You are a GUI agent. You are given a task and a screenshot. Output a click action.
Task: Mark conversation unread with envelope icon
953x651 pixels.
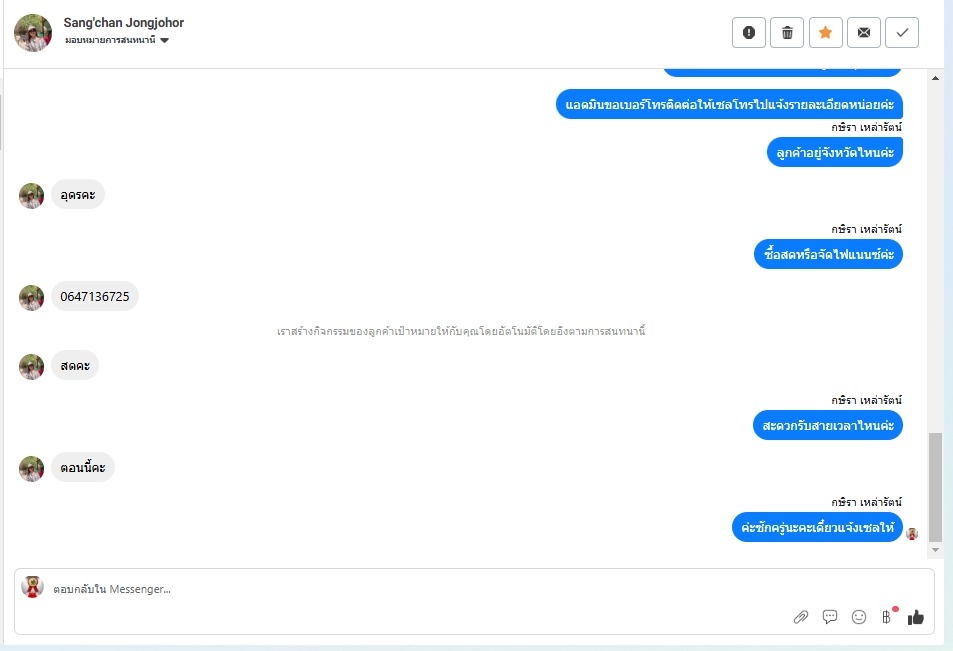[x=864, y=32]
